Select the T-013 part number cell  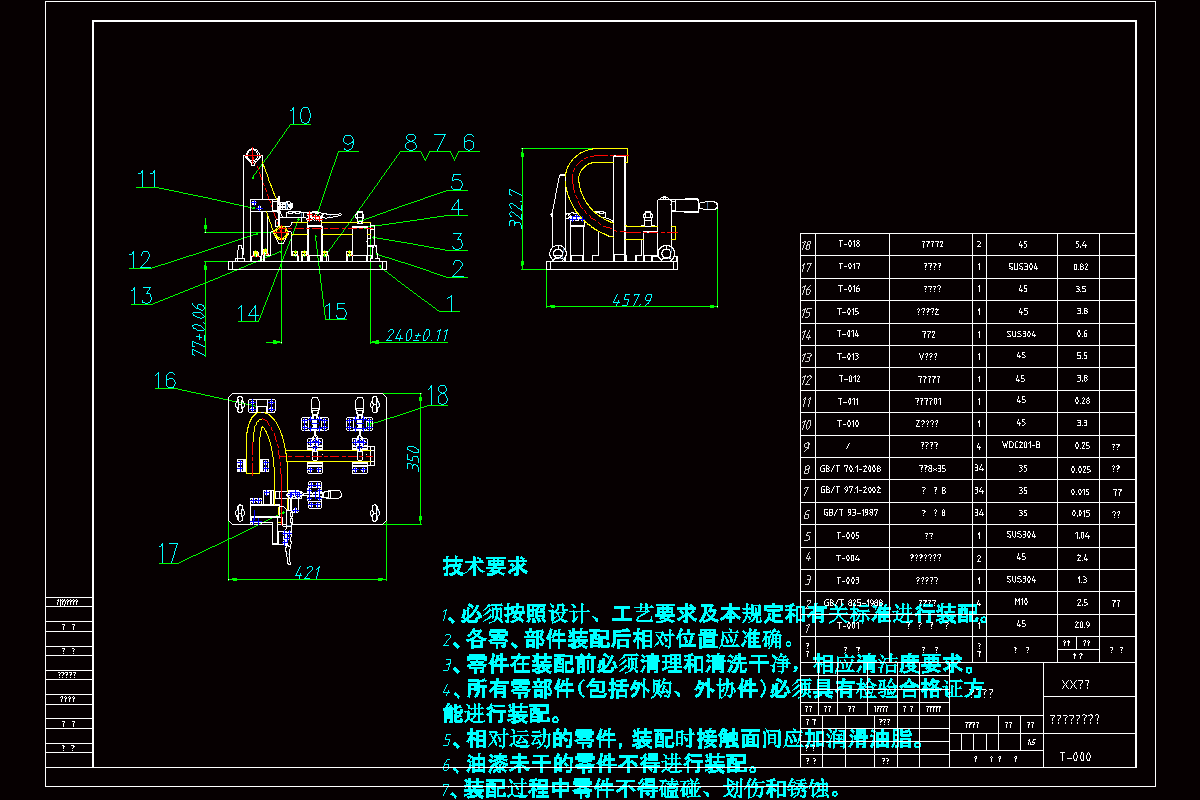pos(847,357)
